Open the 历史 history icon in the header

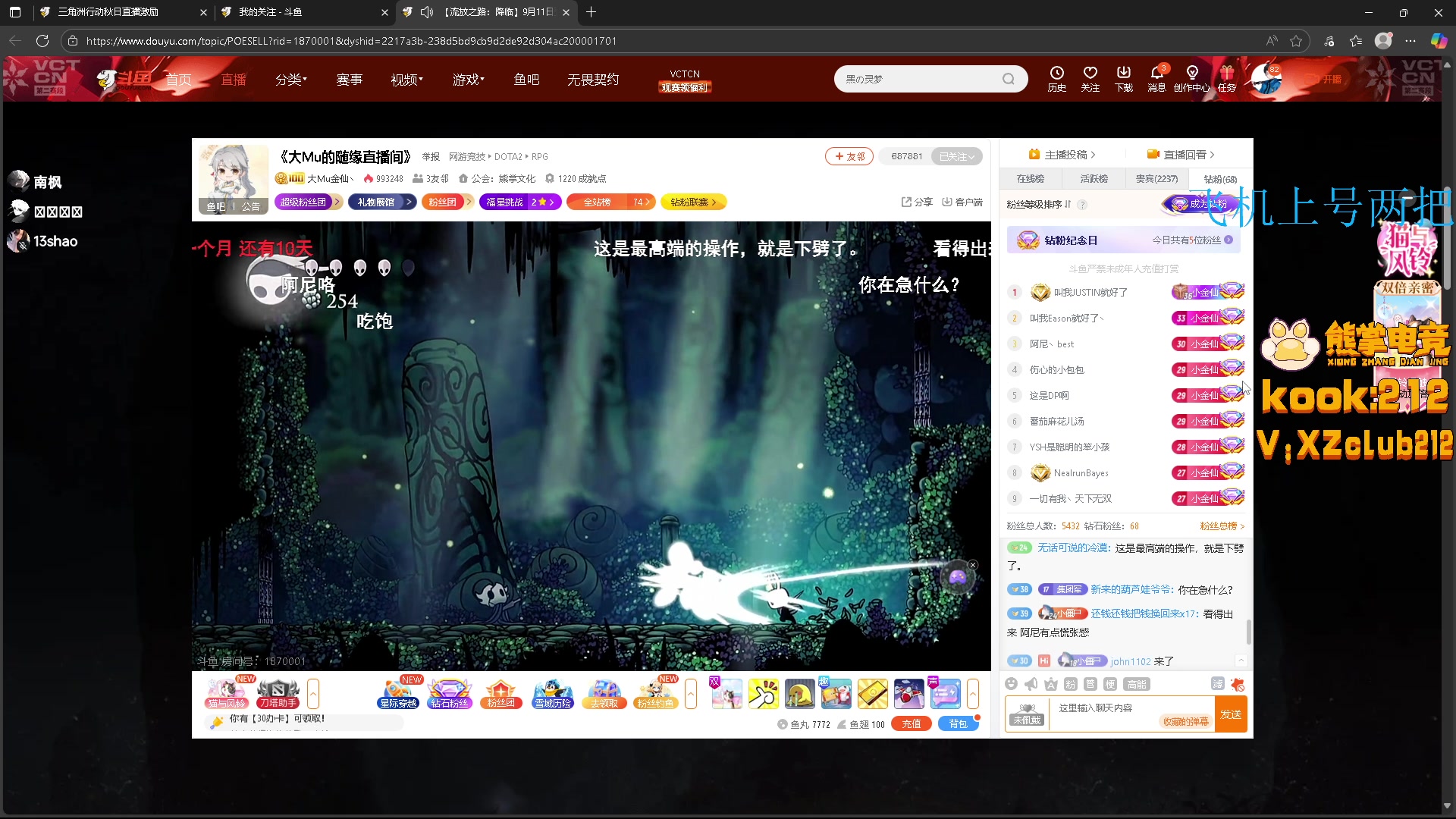pos(1056,78)
